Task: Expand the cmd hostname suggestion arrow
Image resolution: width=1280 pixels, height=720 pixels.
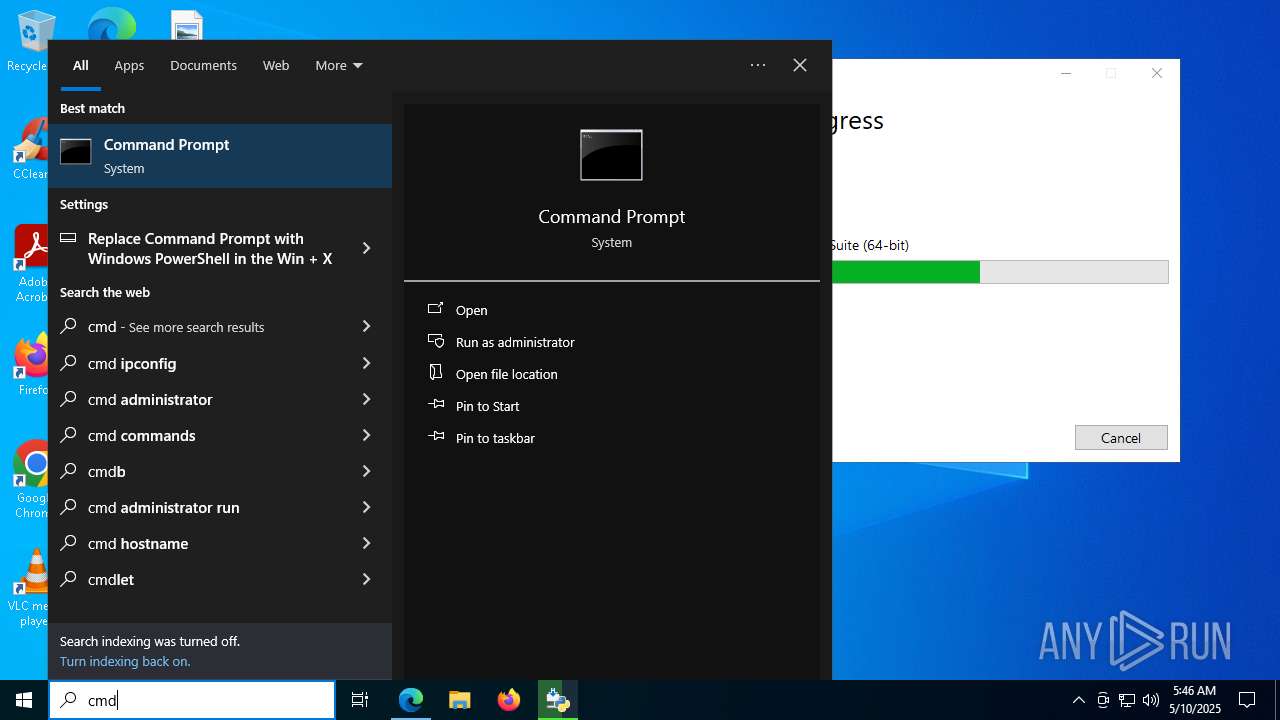Action: point(366,543)
